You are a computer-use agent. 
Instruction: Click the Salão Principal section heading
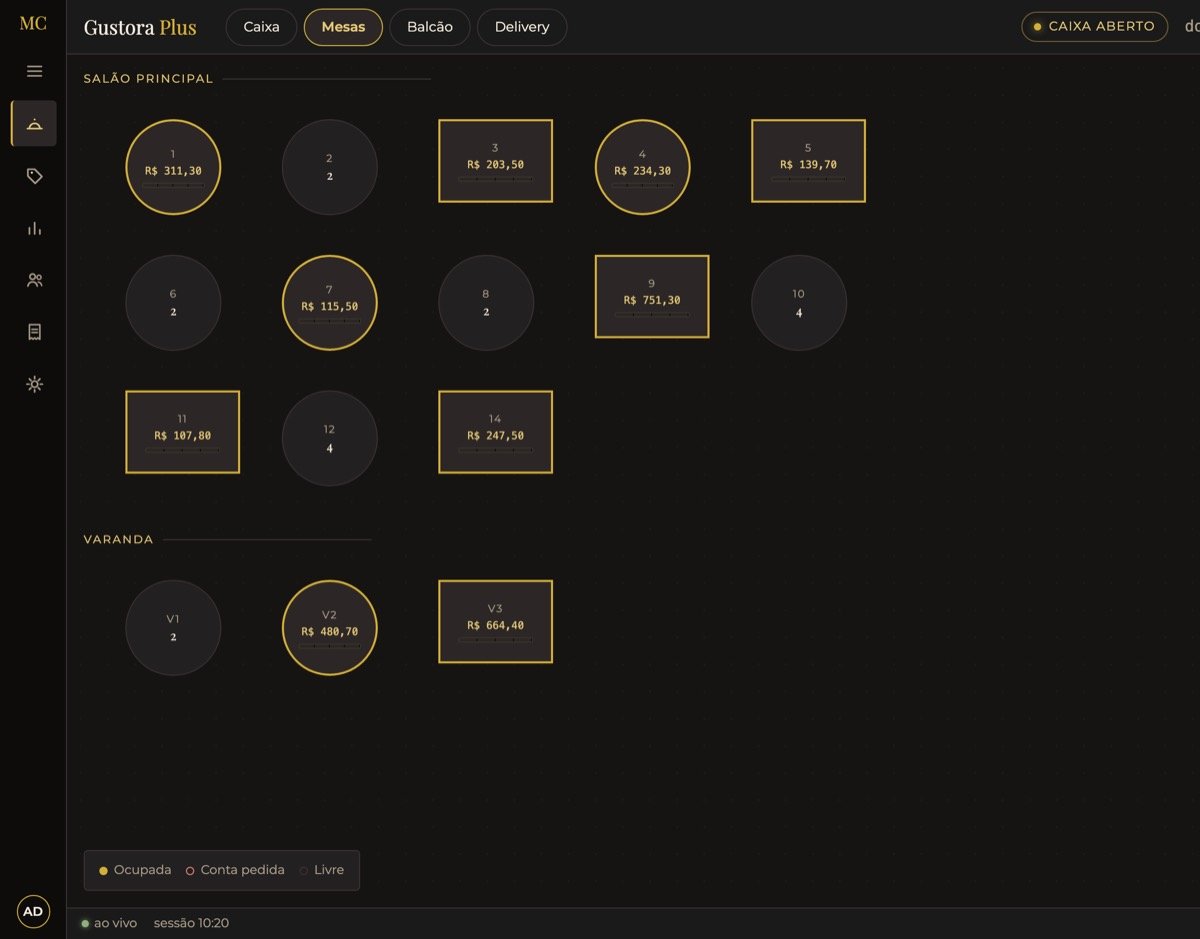148,79
